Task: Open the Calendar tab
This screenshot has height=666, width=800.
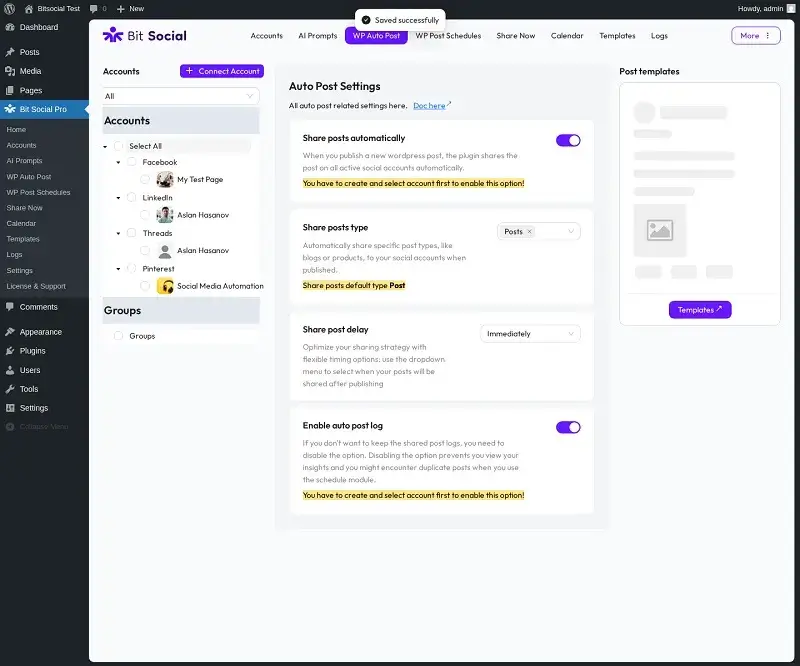Action: pos(567,36)
